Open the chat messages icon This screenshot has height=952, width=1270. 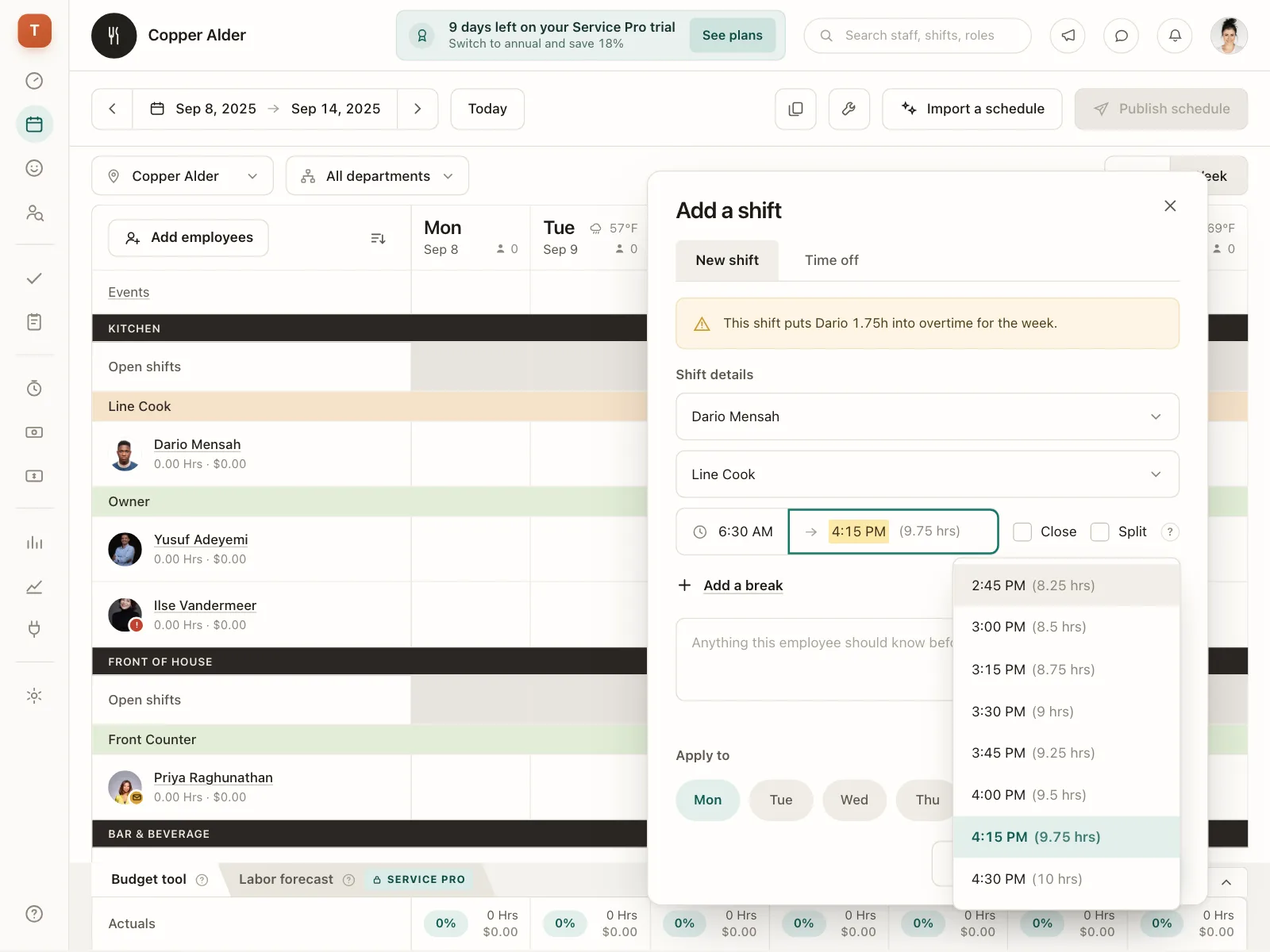point(1122,36)
